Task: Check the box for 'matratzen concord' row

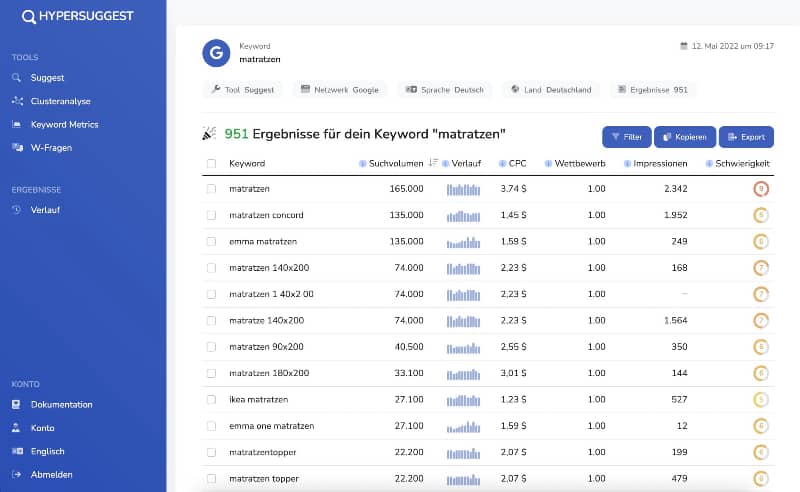Action: [211, 215]
